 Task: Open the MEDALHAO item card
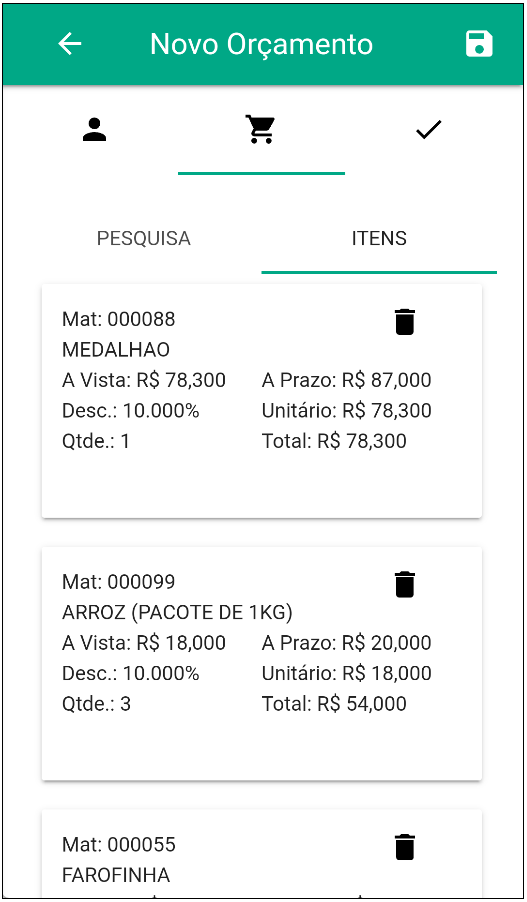262,401
